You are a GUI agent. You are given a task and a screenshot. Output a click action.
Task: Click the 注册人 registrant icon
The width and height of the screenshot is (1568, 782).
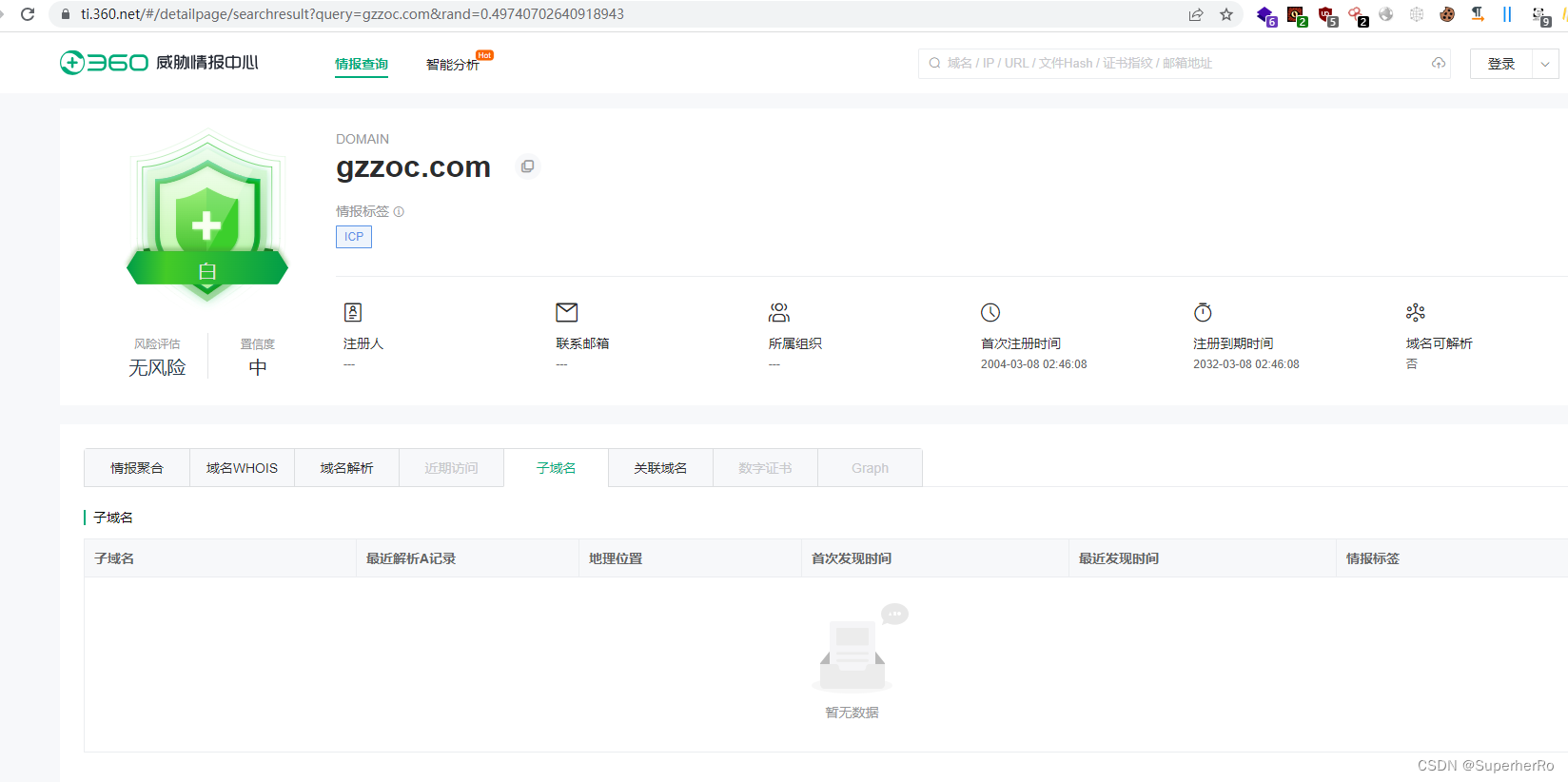[353, 312]
